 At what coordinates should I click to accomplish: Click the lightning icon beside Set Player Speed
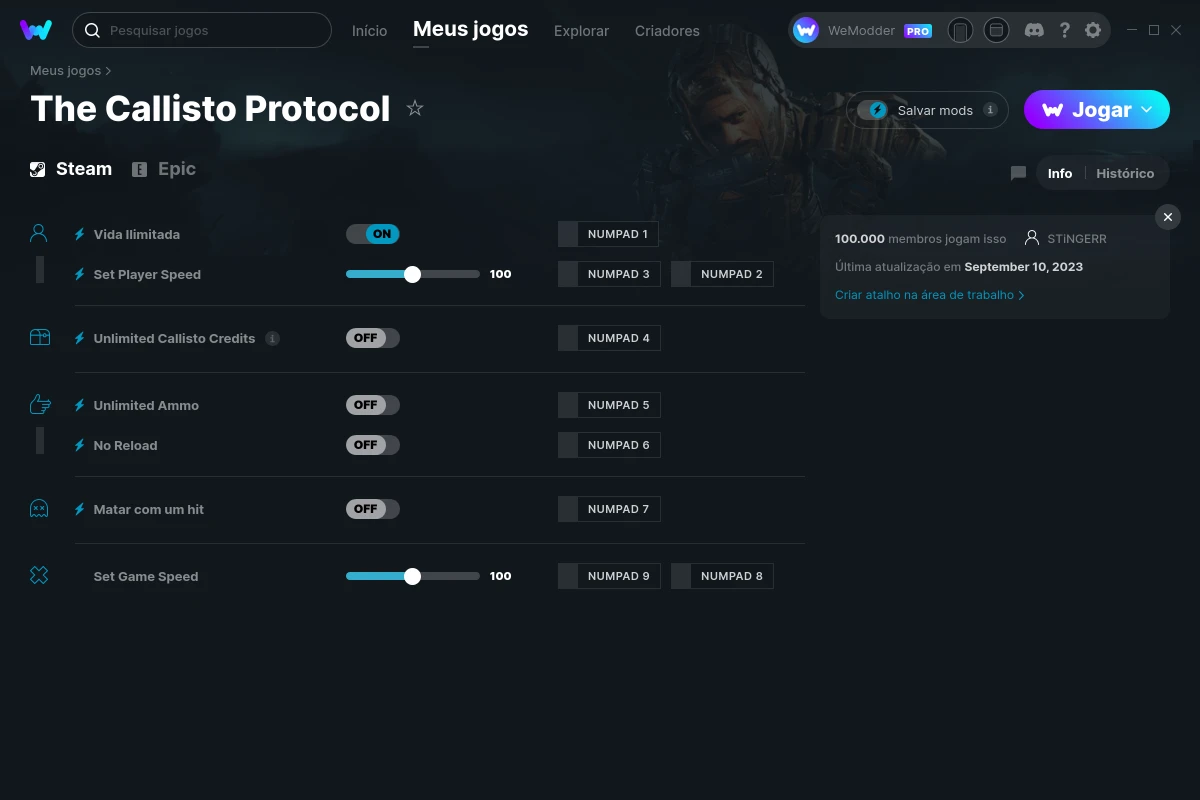tap(80, 274)
